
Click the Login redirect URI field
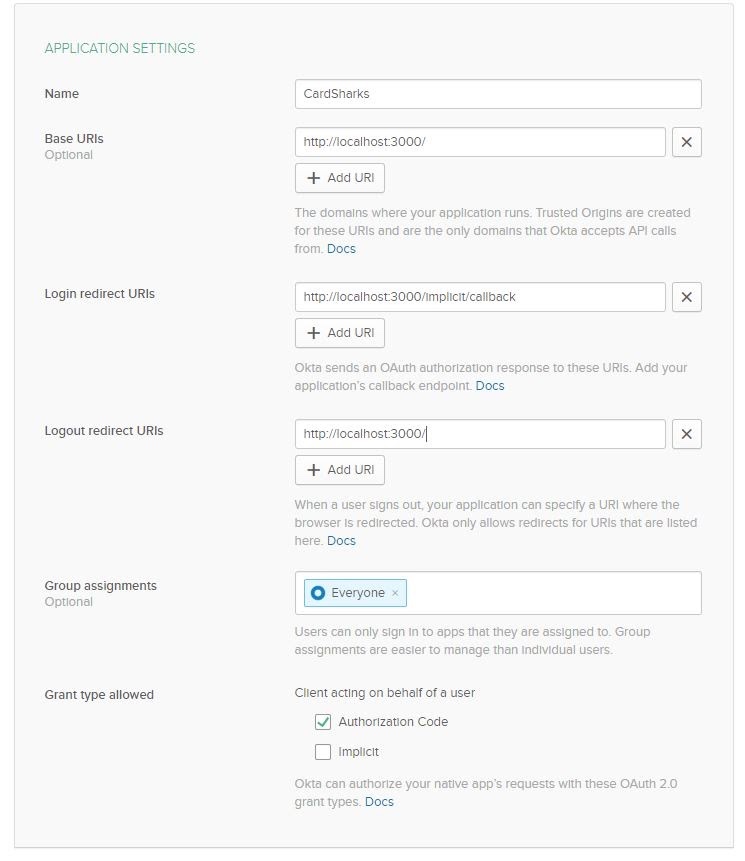pos(480,297)
